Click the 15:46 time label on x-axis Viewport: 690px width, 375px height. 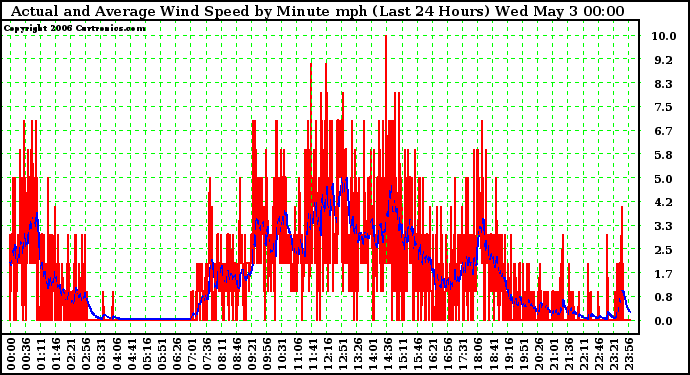[418, 354]
